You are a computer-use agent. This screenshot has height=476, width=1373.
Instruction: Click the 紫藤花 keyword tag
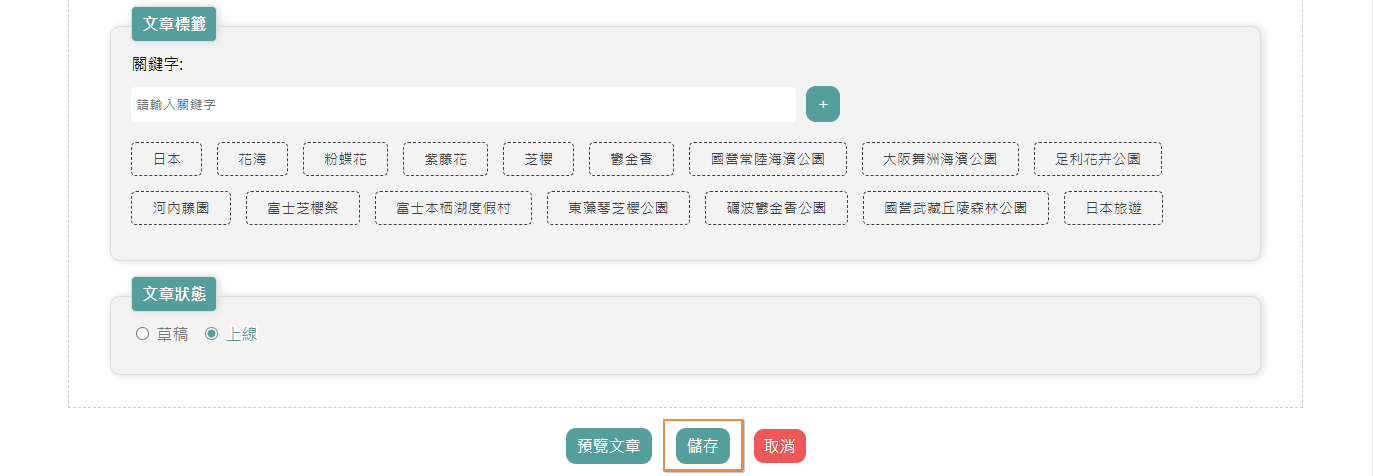click(445, 159)
